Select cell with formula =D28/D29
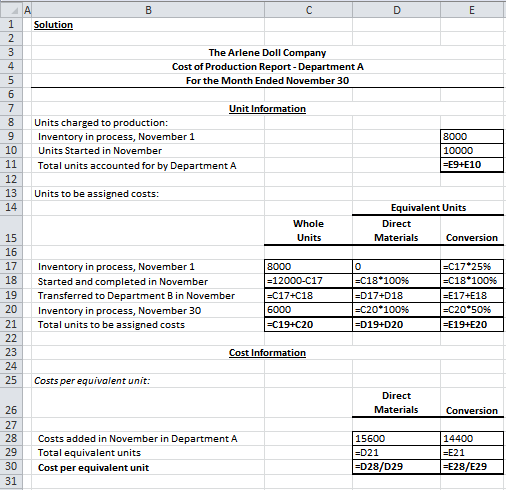Screen dimensions: 506x490 pos(396,467)
